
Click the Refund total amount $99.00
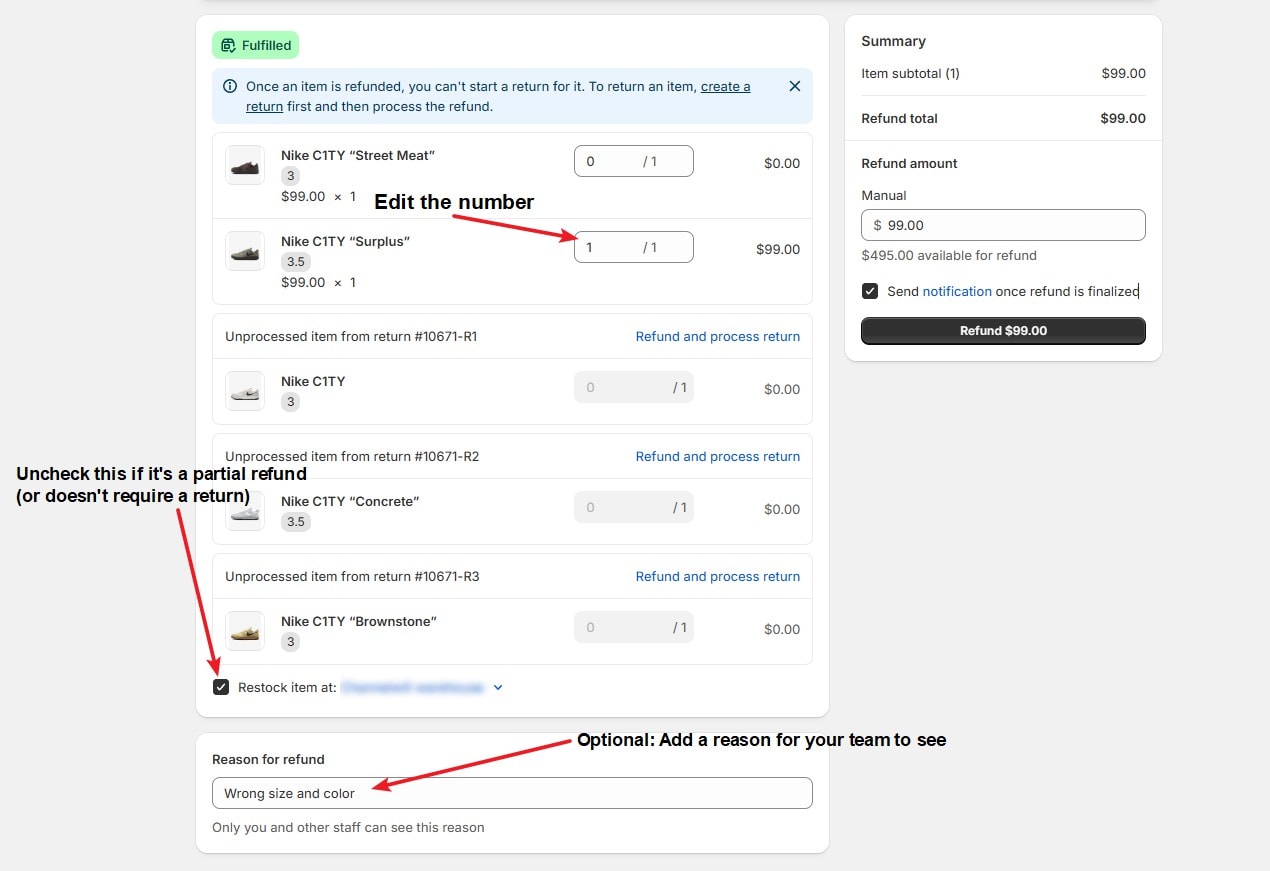(1123, 118)
